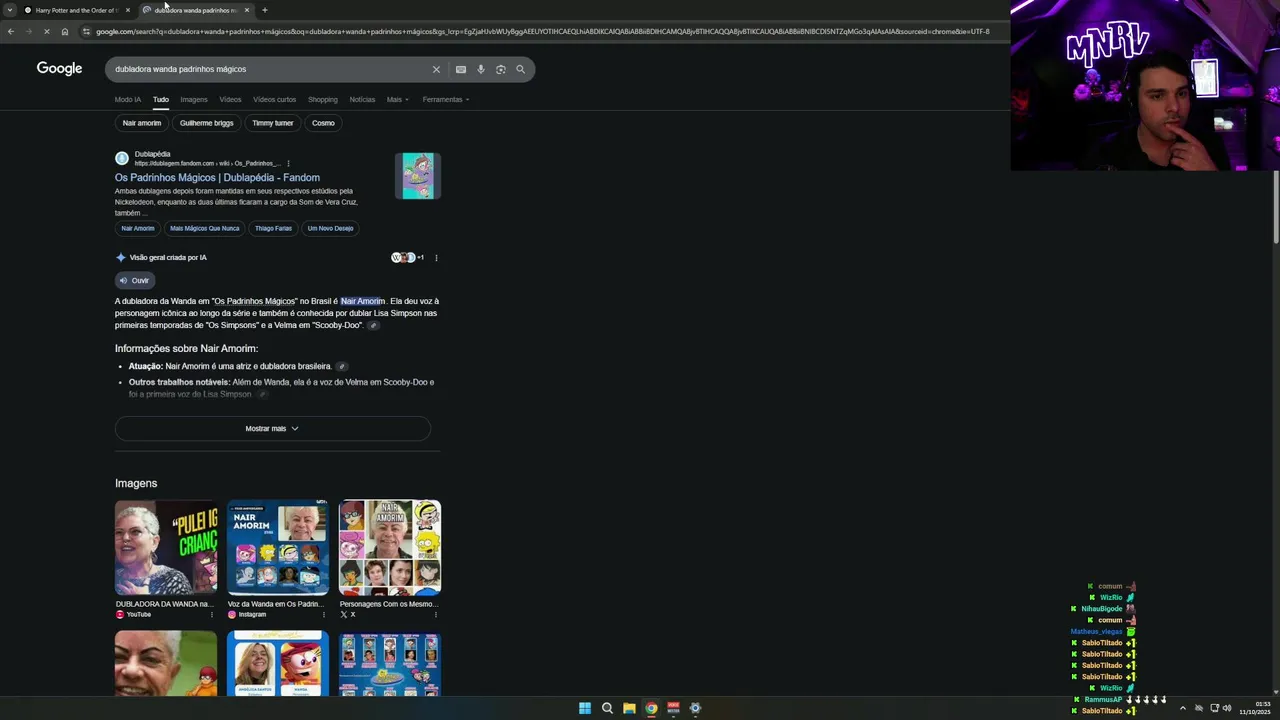This screenshot has height=720, width=1280.
Task: Open Voz da Wanda Instagram image
Action: point(278,548)
